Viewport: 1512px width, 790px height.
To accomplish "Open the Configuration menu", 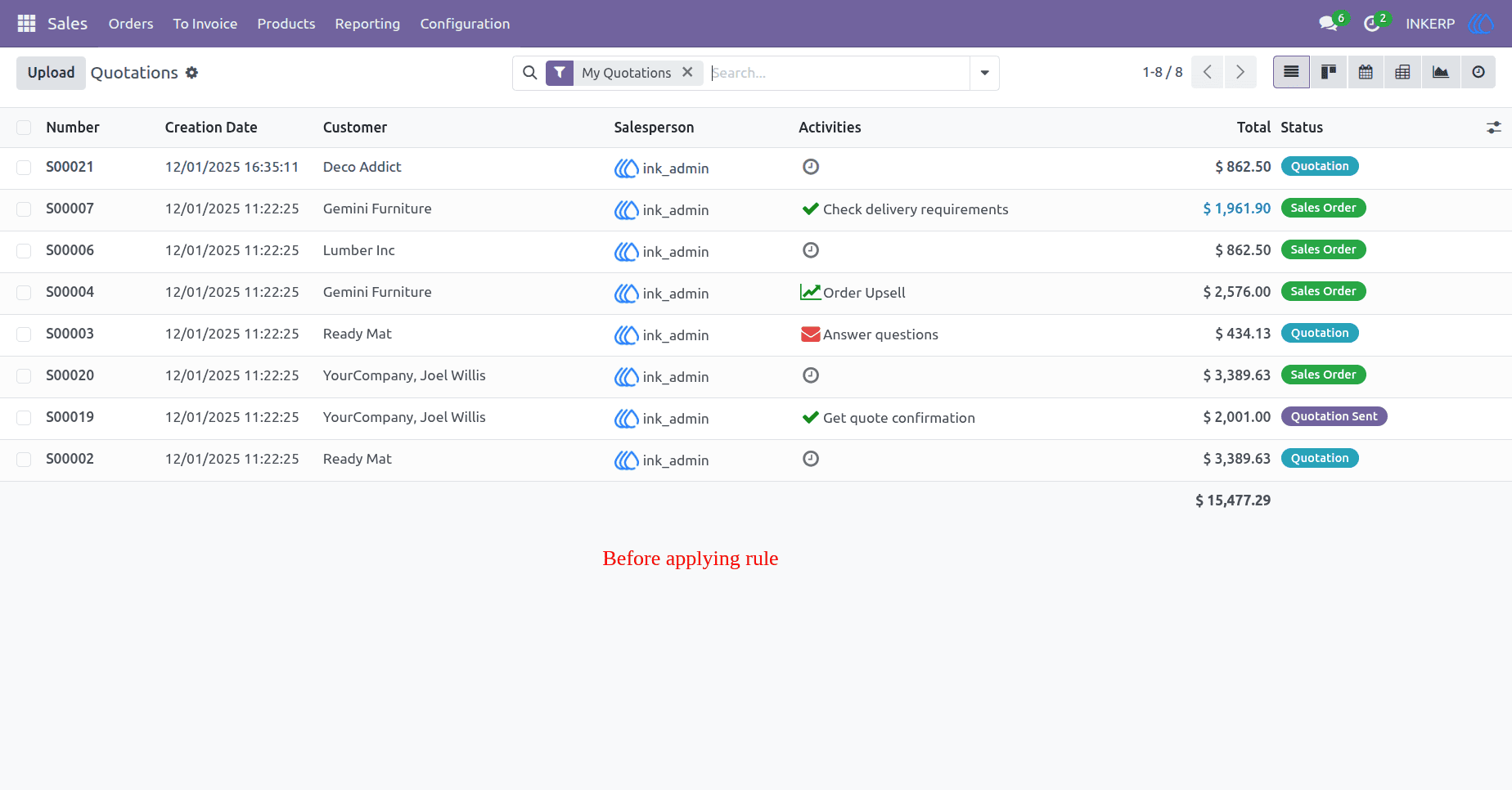I will 465,24.
